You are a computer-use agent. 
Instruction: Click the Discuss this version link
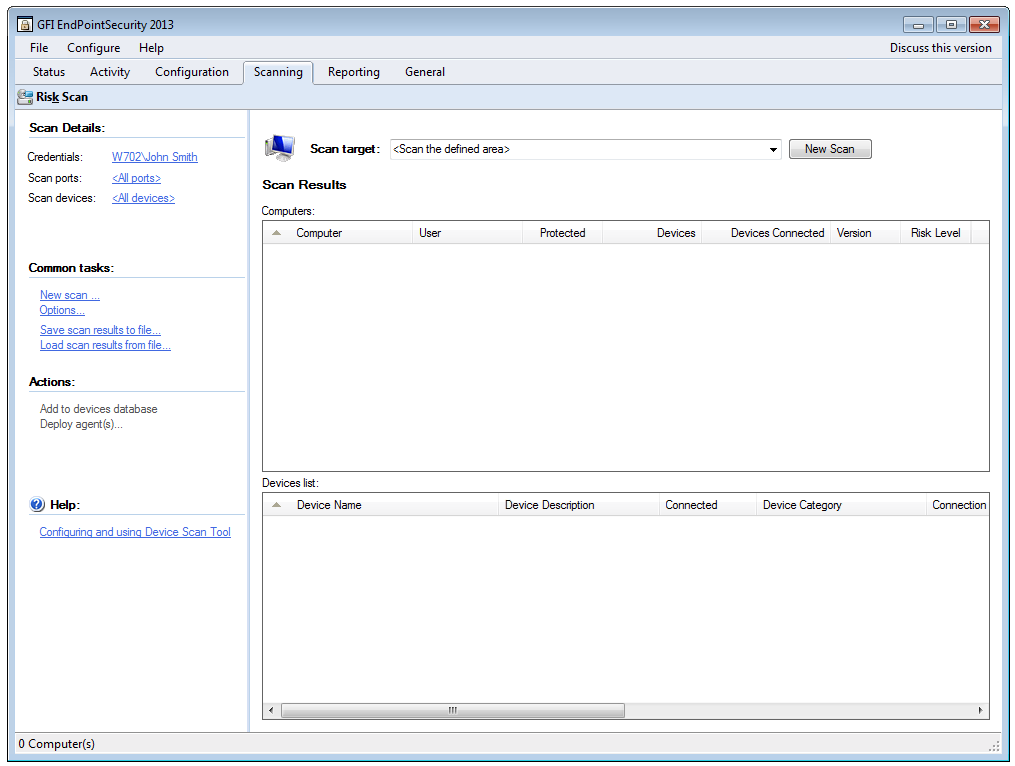coord(940,48)
